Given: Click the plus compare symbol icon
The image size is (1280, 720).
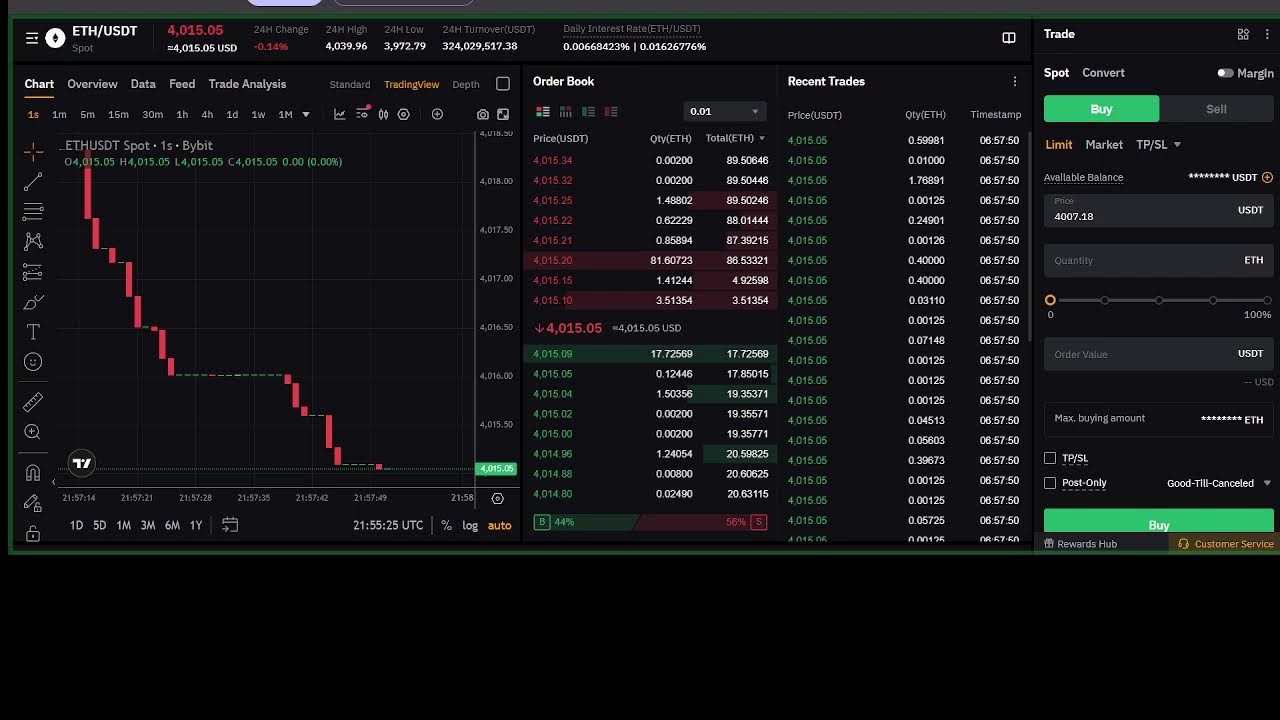Looking at the screenshot, I should tap(437, 114).
